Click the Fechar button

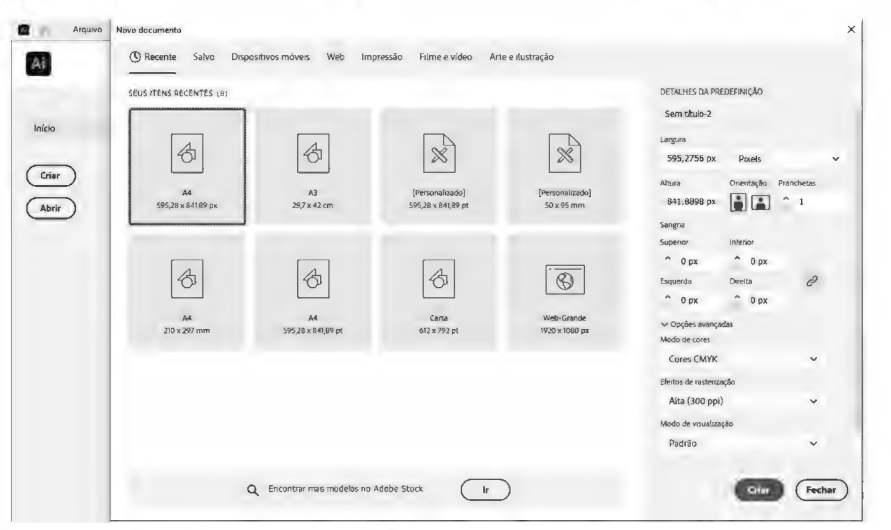pyautogui.click(x=821, y=490)
